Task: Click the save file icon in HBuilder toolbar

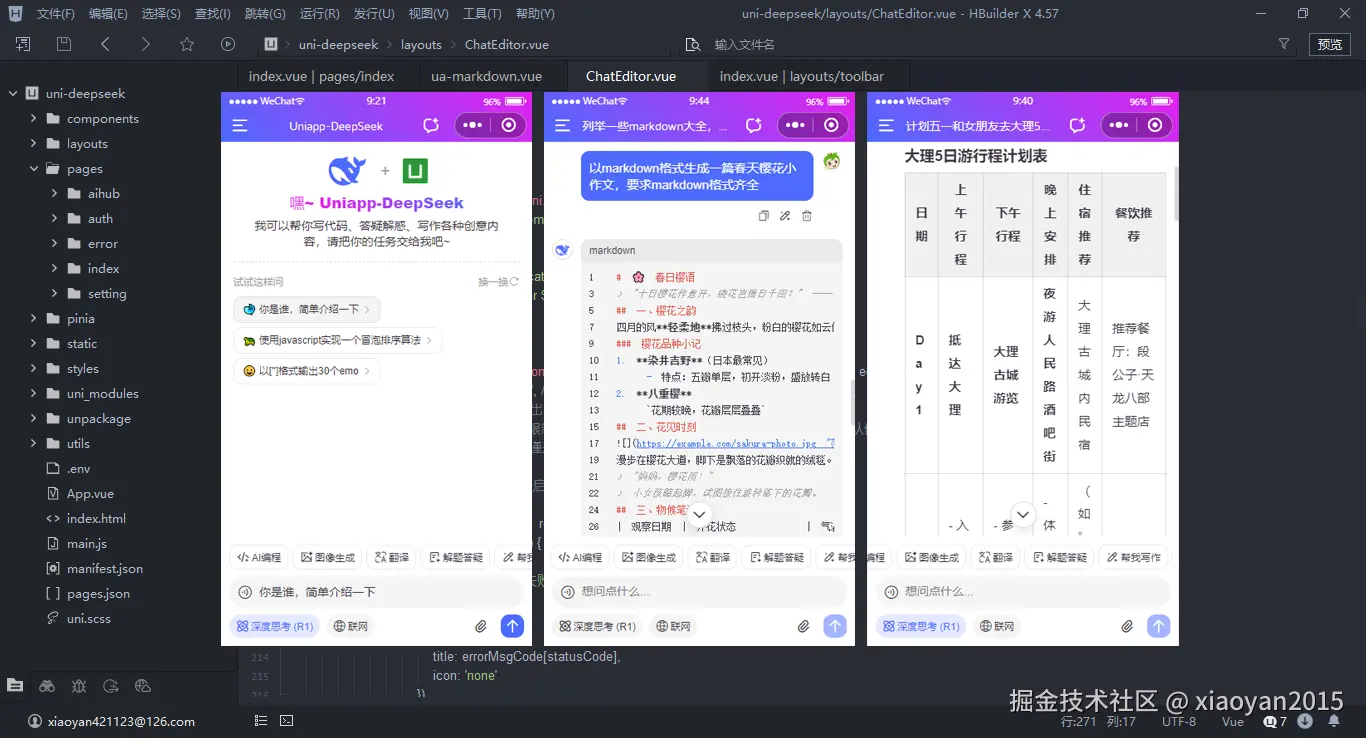Action: [63, 44]
